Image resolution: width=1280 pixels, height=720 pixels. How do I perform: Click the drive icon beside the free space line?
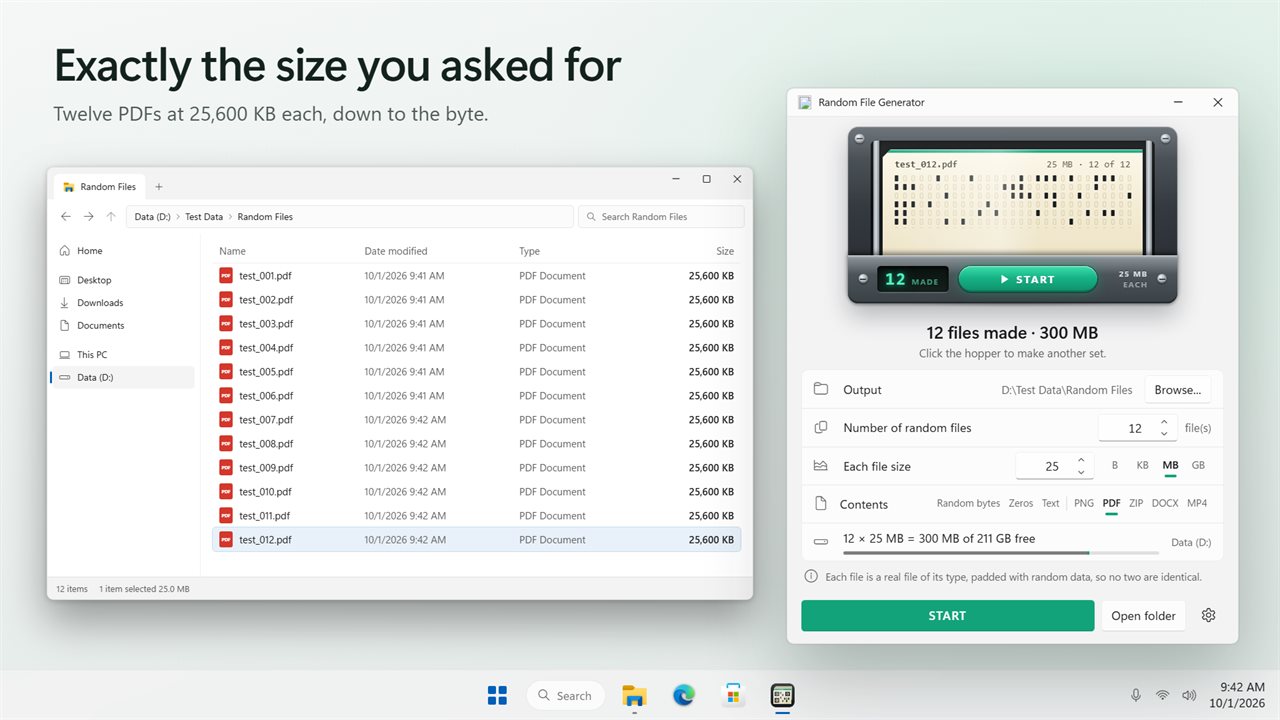tap(821, 542)
